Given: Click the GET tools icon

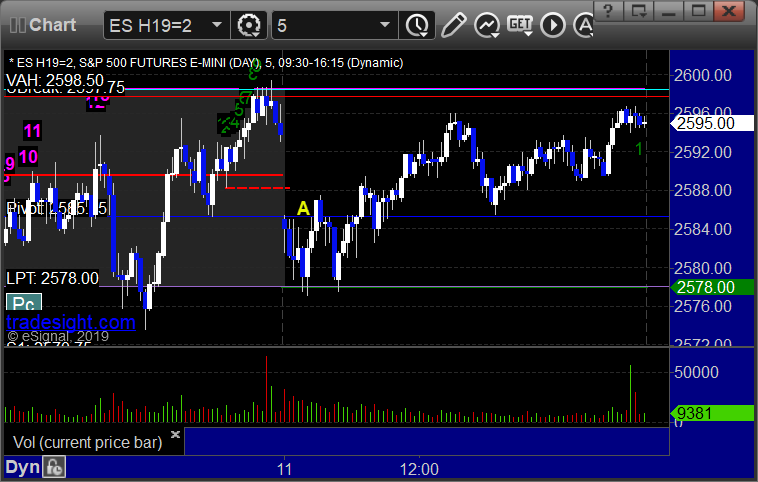Looking at the screenshot, I should 520,25.
